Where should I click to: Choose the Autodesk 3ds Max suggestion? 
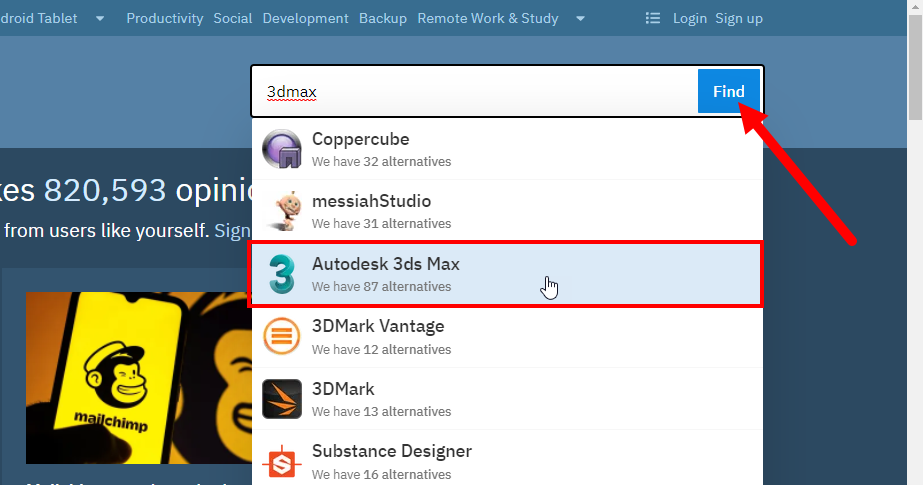pos(506,274)
